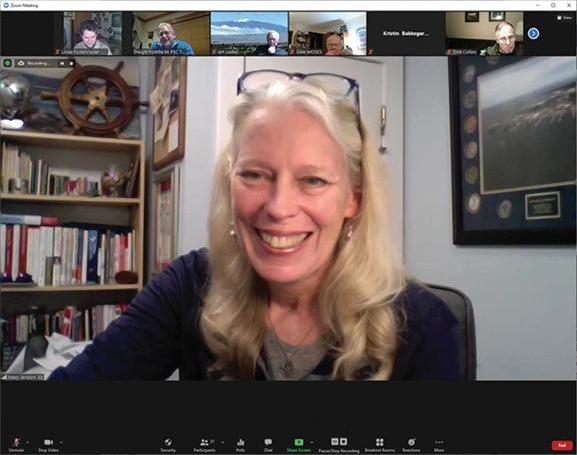The width and height of the screenshot is (577, 455).
Task: Click the green Share Screen icon
Action: [299, 442]
